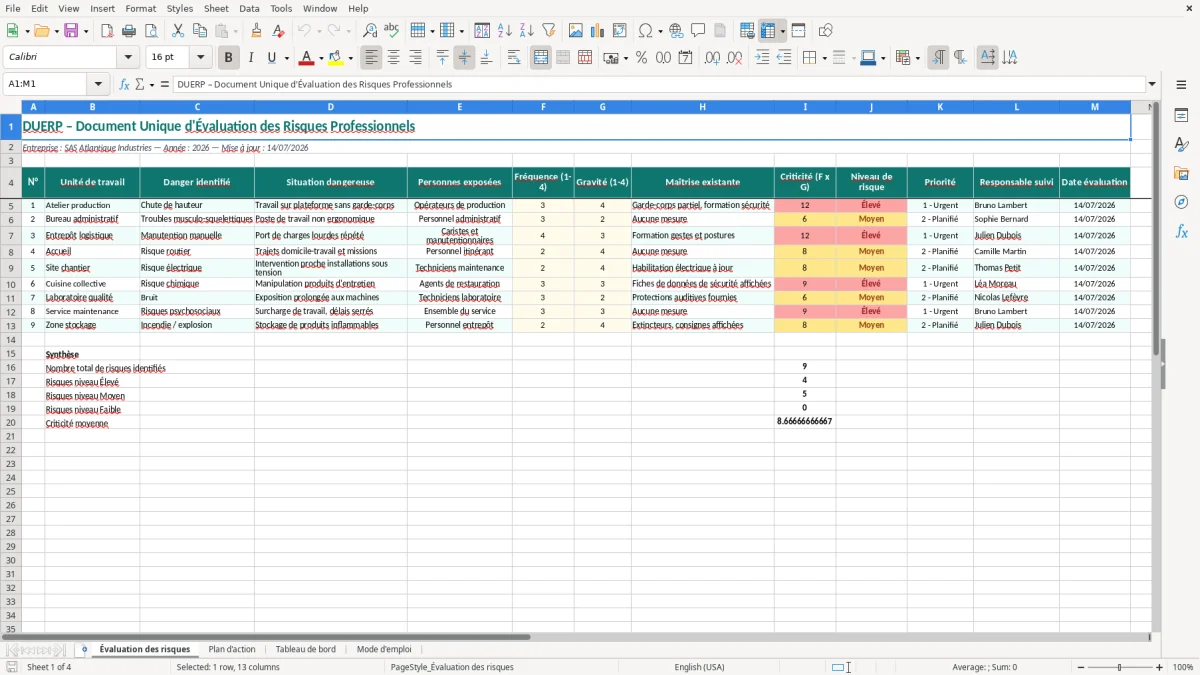Click zoom in plus button
The width and height of the screenshot is (1200, 675).
tap(1159, 667)
